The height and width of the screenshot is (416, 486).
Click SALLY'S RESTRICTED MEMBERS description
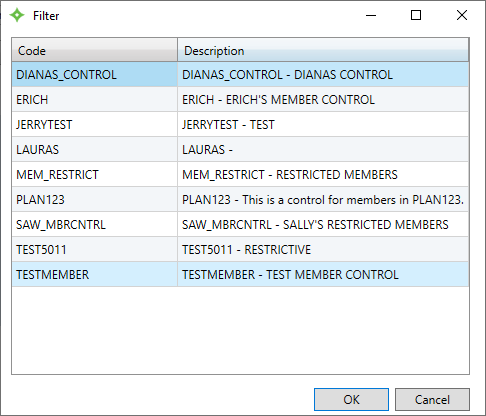pyautogui.click(x=323, y=225)
